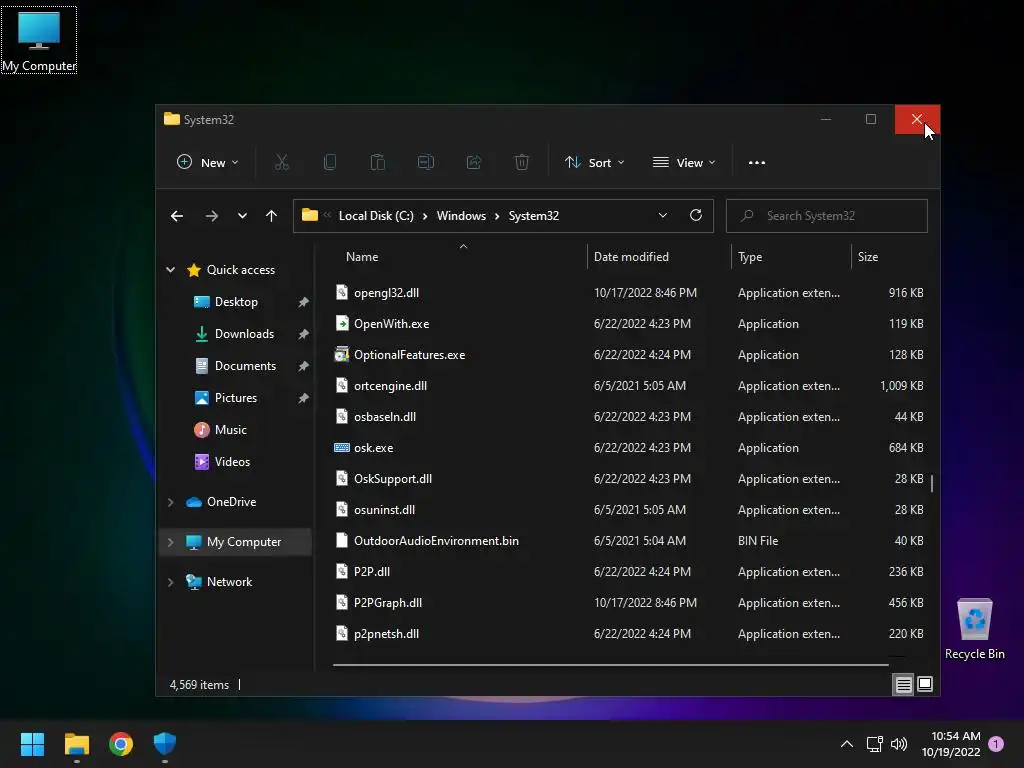This screenshot has height=768, width=1024.
Task: Open the Windows Start button
Action: click(32, 744)
